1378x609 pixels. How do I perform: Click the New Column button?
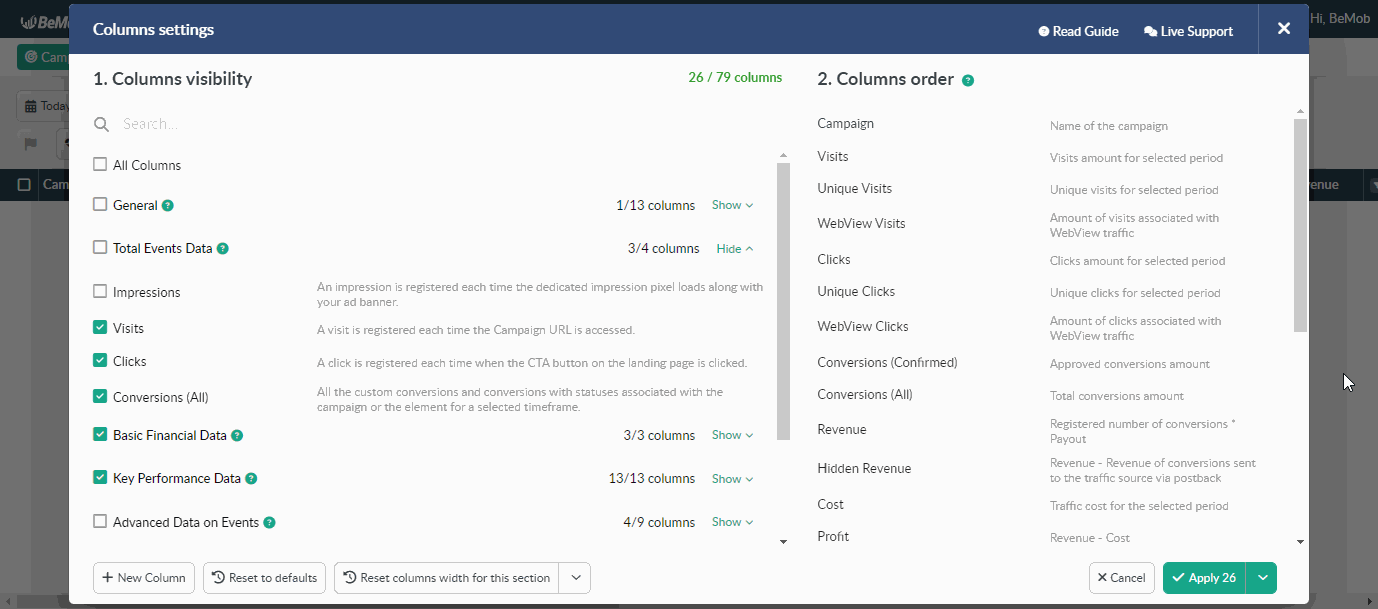[144, 578]
